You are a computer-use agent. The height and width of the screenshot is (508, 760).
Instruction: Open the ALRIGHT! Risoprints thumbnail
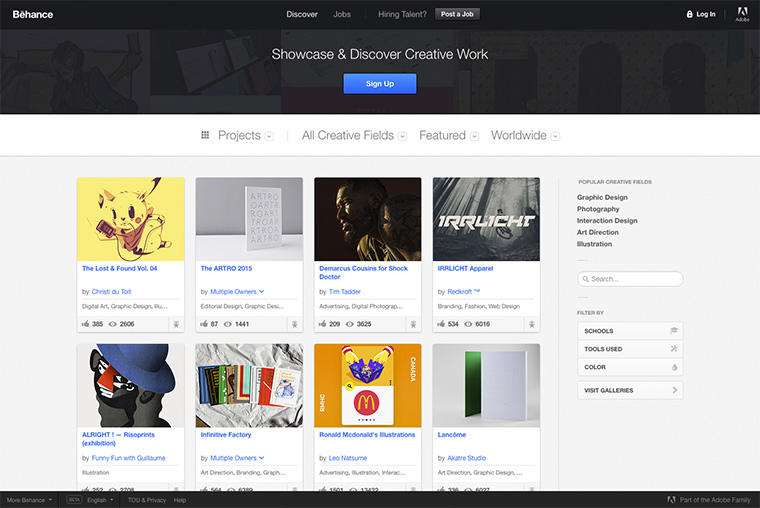pos(131,385)
